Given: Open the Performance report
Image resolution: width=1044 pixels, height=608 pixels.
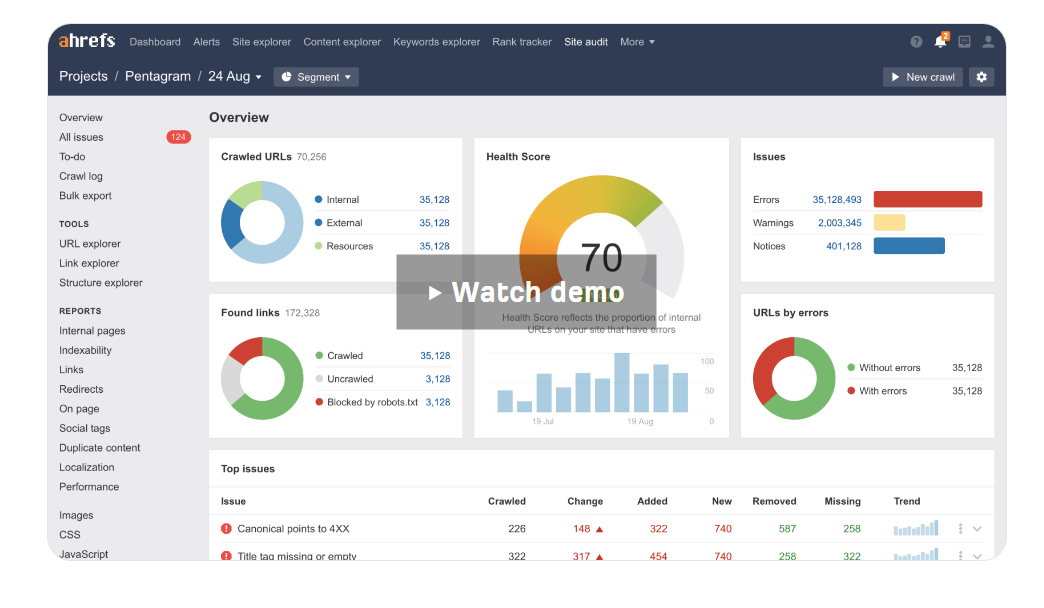Looking at the screenshot, I should (89, 487).
